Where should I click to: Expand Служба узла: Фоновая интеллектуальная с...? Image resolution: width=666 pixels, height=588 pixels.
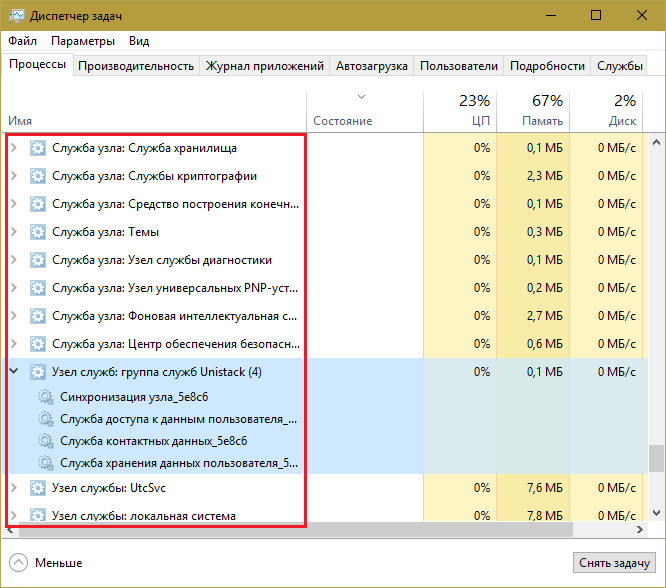click(x=14, y=316)
